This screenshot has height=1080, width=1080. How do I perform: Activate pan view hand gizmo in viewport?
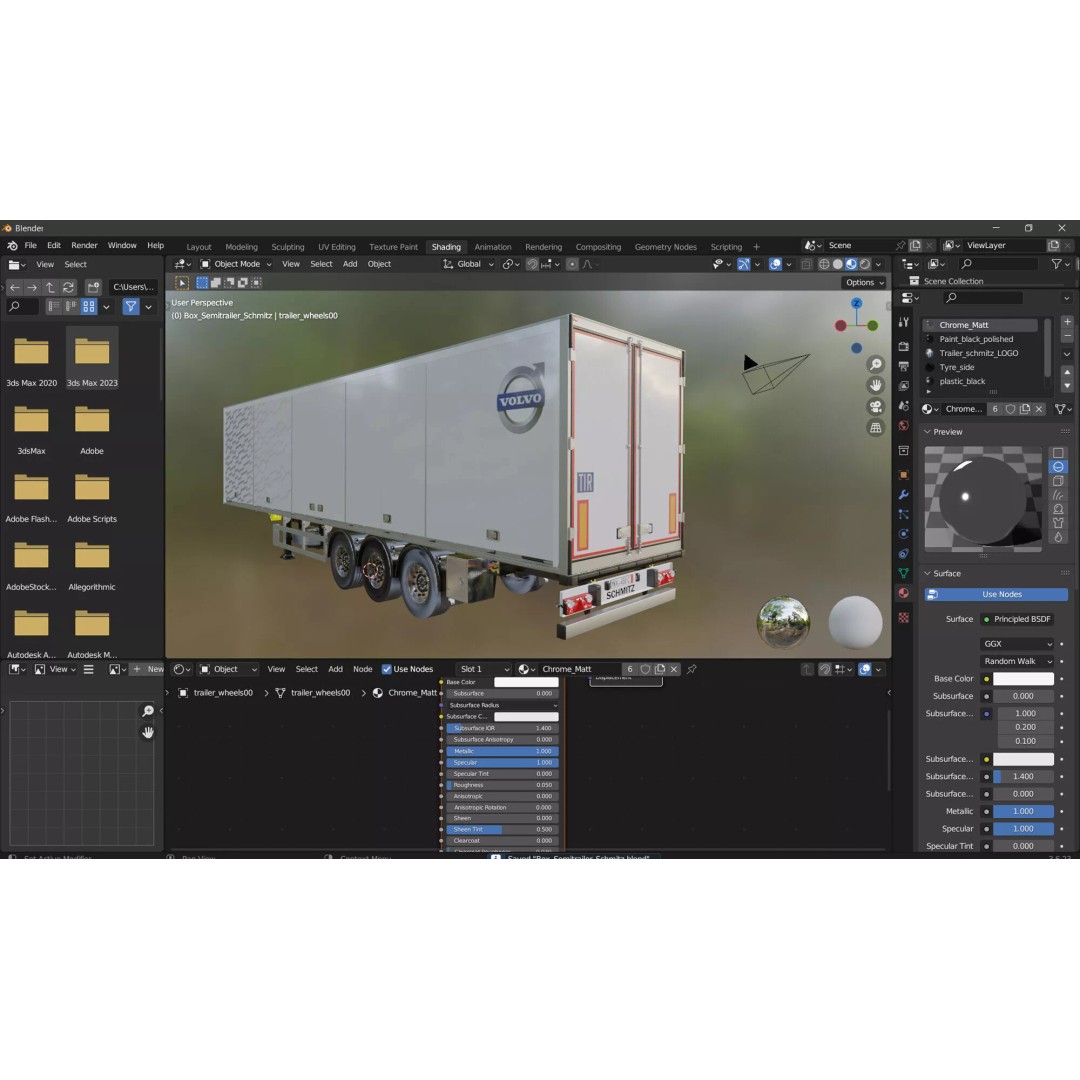875,385
